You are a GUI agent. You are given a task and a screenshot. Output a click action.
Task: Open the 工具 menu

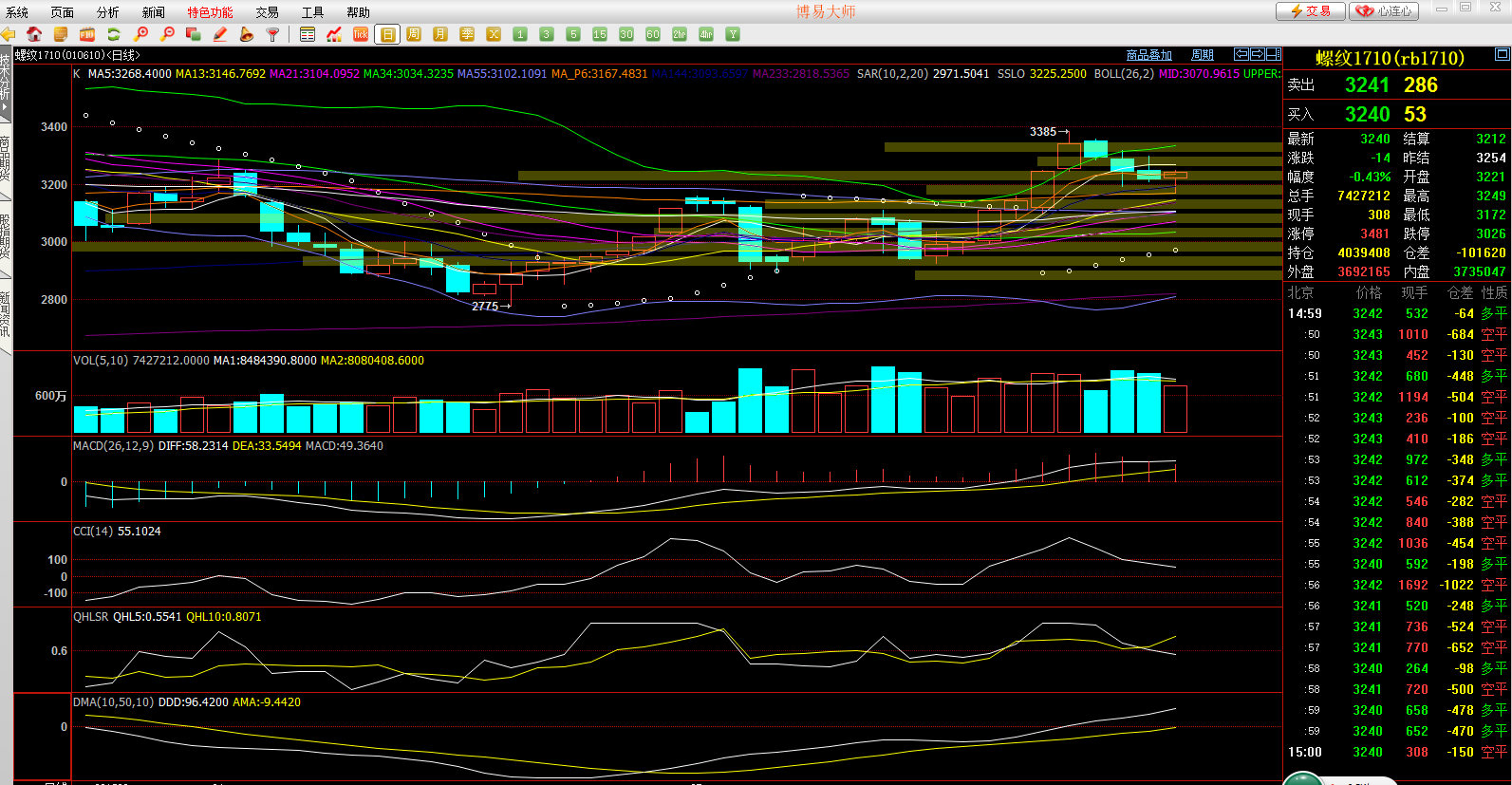(x=313, y=12)
